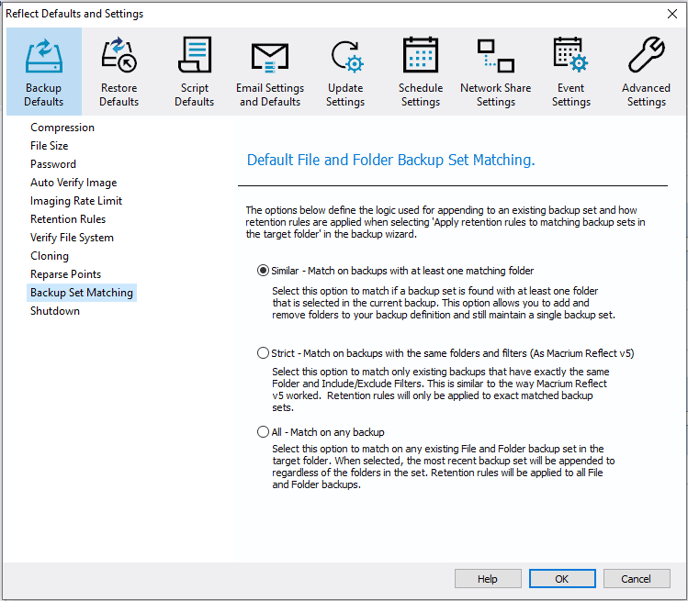Open Imaging Rate Limit page

pos(76,201)
